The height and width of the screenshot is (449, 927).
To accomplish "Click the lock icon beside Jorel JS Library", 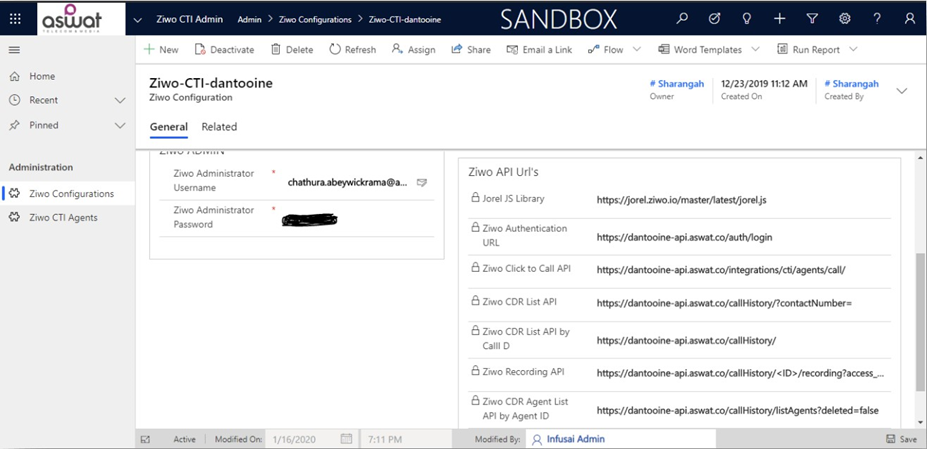I will tap(474, 198).
